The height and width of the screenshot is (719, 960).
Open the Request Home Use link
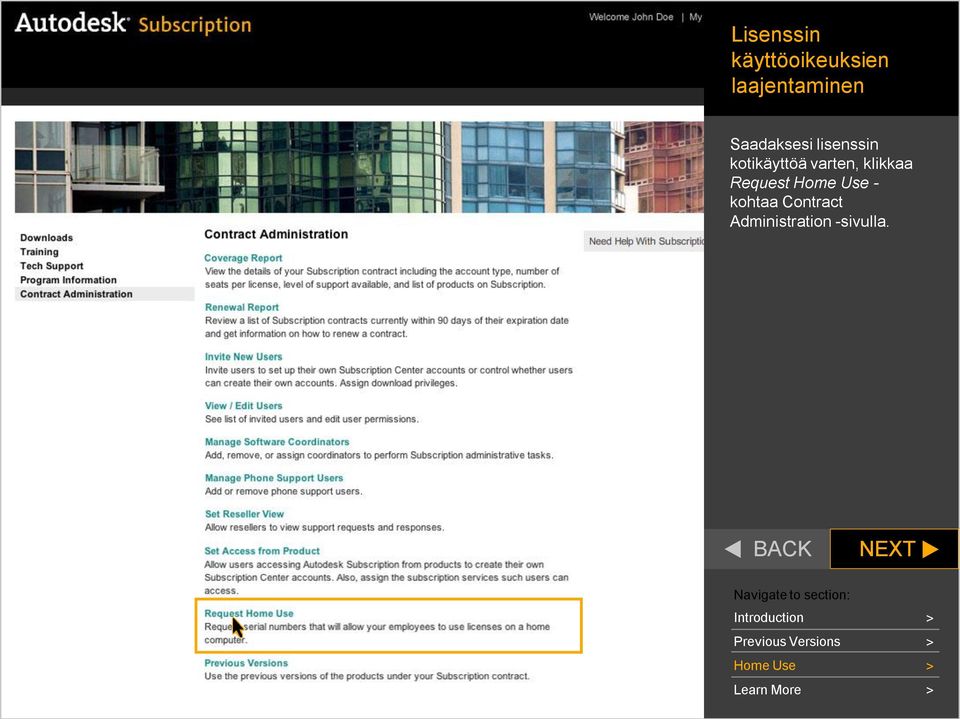(249, 613)
